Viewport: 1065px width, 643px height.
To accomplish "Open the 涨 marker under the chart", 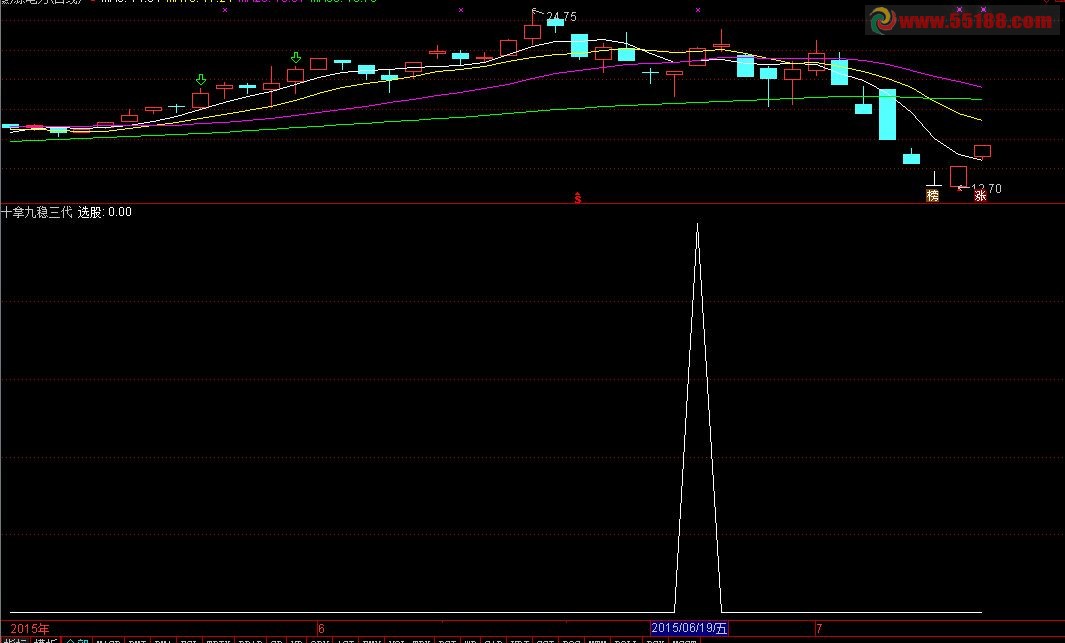I will 980,196.
